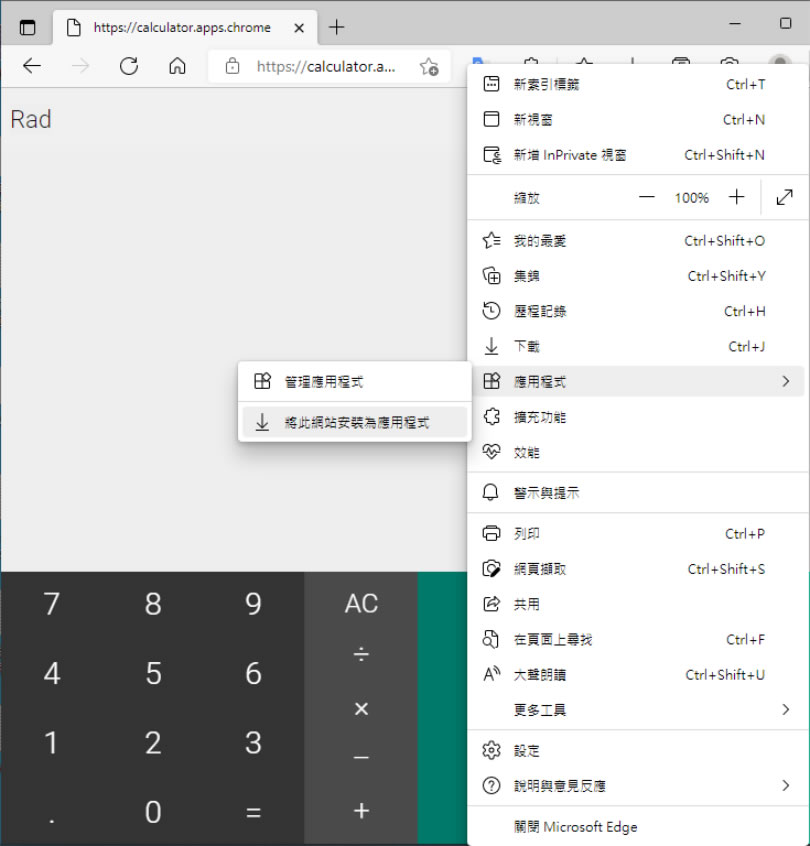Tap the calculator plus key
810x846 pixels.
click(x=361, y=810)
